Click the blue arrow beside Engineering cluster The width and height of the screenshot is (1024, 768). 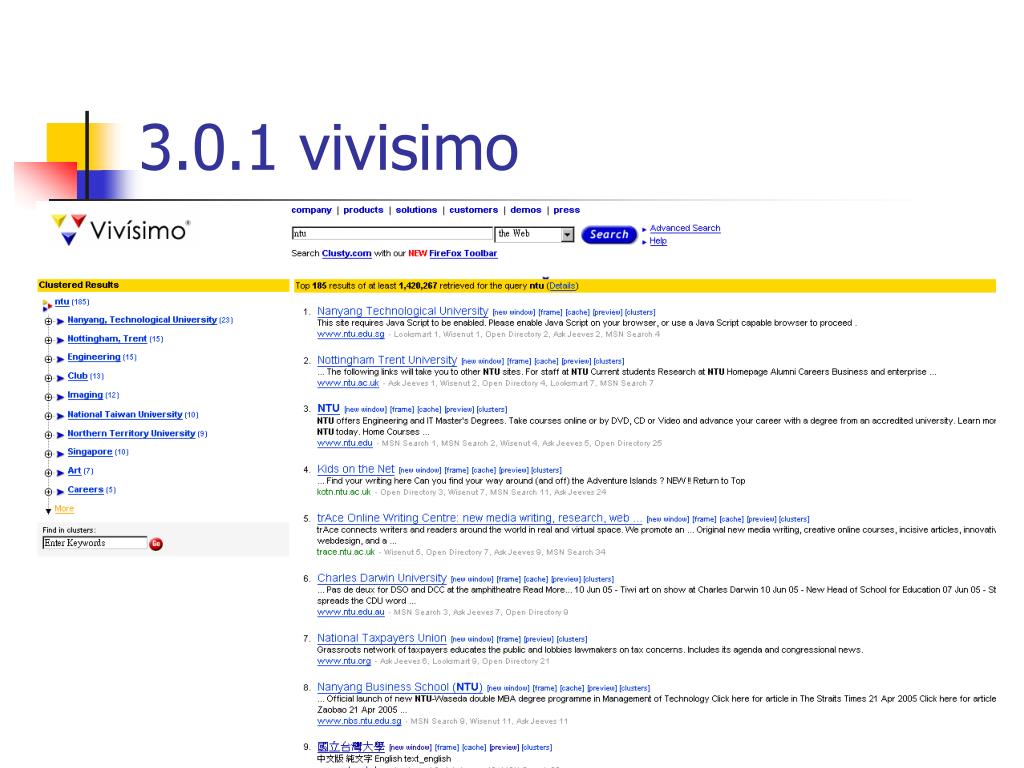(60, 359)
